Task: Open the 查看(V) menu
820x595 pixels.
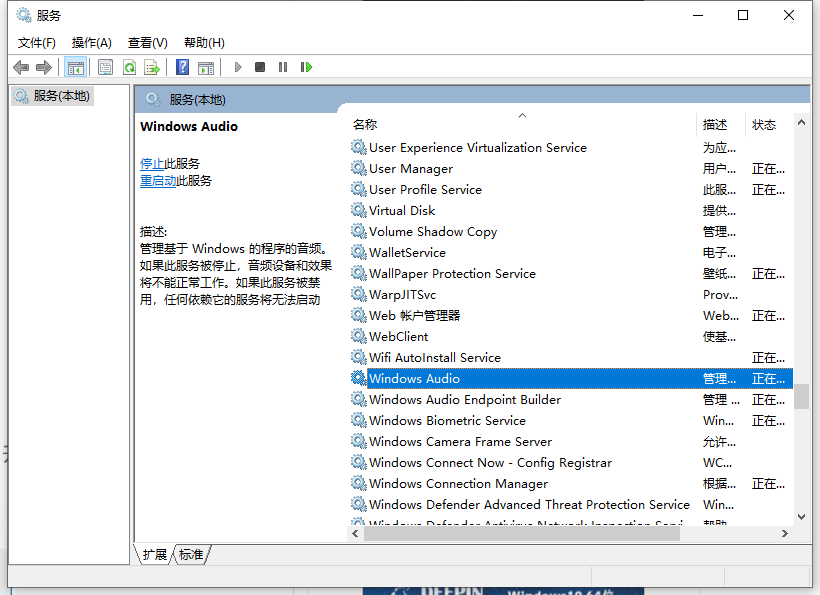Action: click(147, 42)
